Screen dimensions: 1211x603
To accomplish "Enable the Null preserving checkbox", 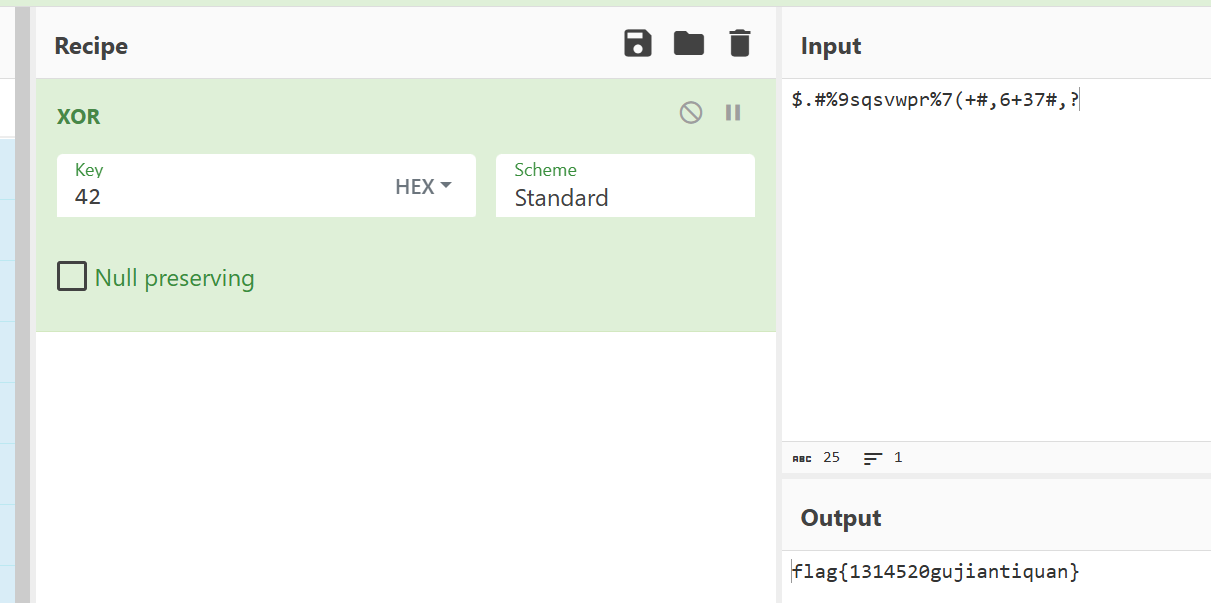I will [72, 276].
